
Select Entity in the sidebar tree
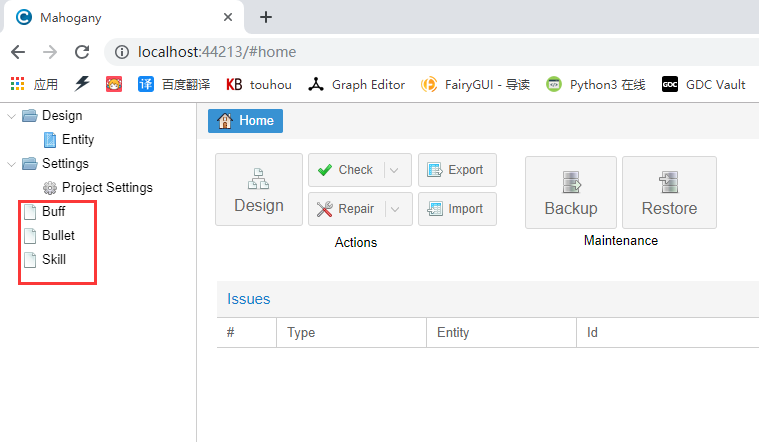click(x=77, y=140)
